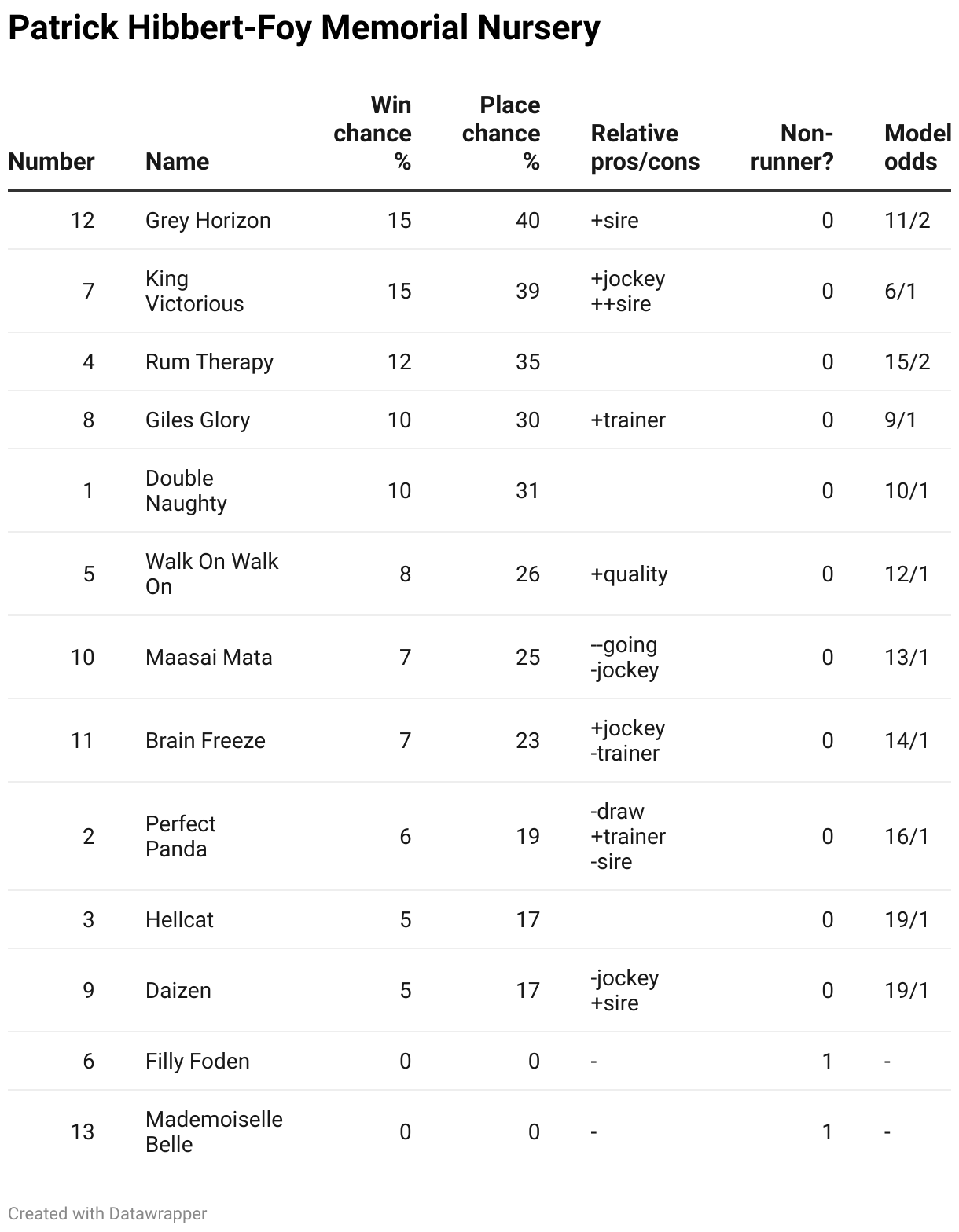Click Rum Therapy's 15/2 model odds

[907, 361]
